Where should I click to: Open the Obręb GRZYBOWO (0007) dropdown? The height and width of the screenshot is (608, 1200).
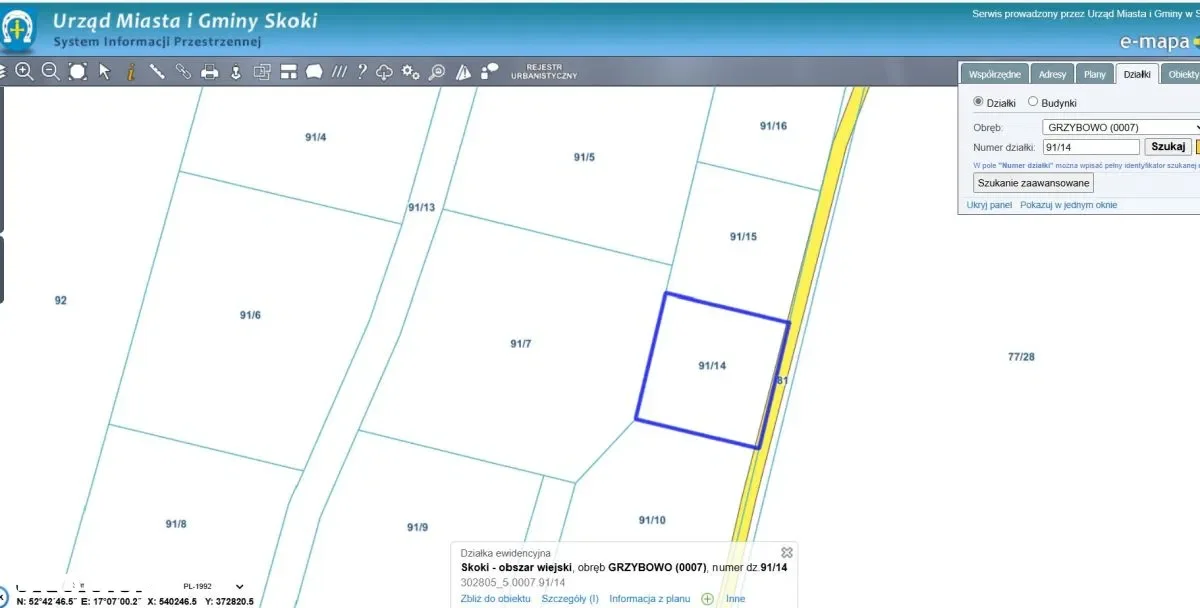coord(1120,127)
